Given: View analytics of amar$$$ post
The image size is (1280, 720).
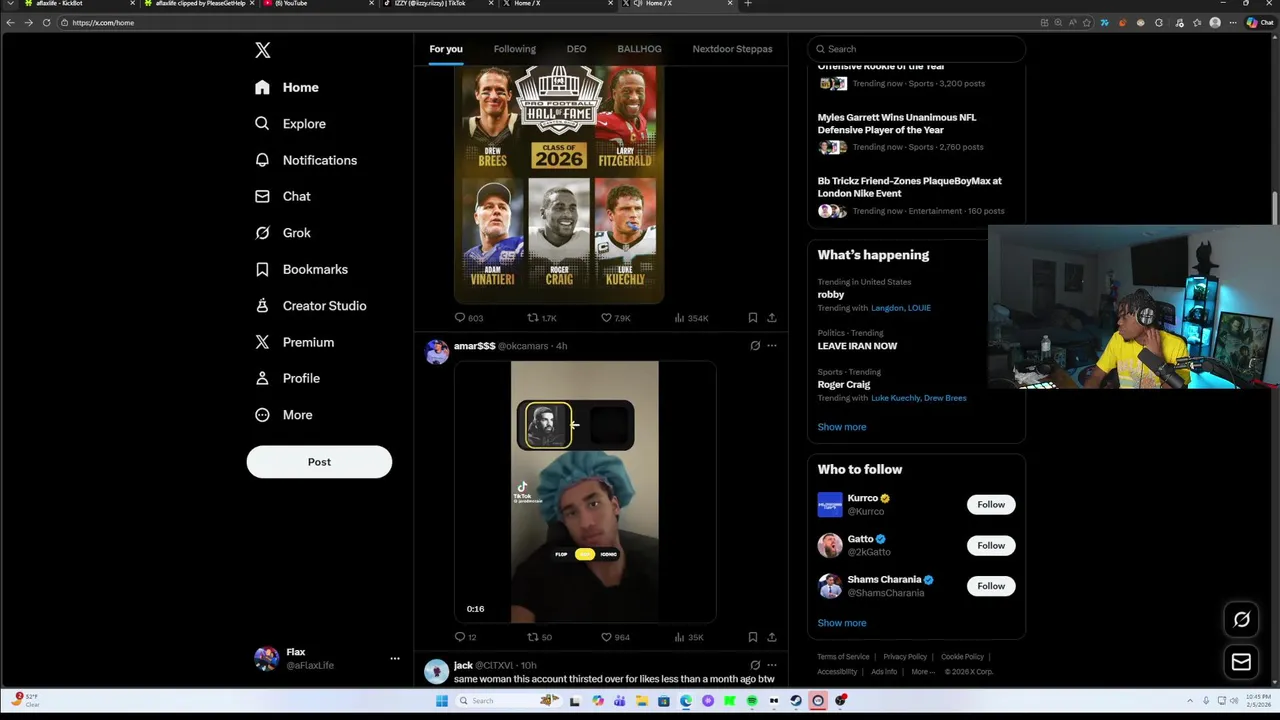Looking at the screenshot, I should [x=689, y=637].
